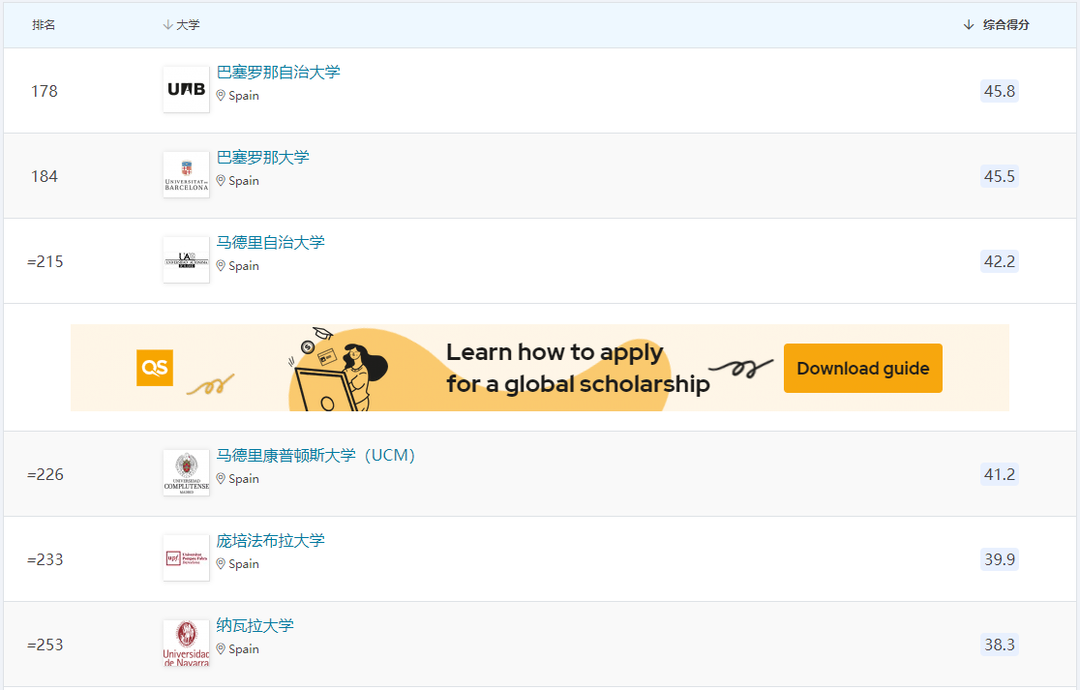Click the Download guide button
This screenshot has height=690, width=1080.
tap(863, 368)
